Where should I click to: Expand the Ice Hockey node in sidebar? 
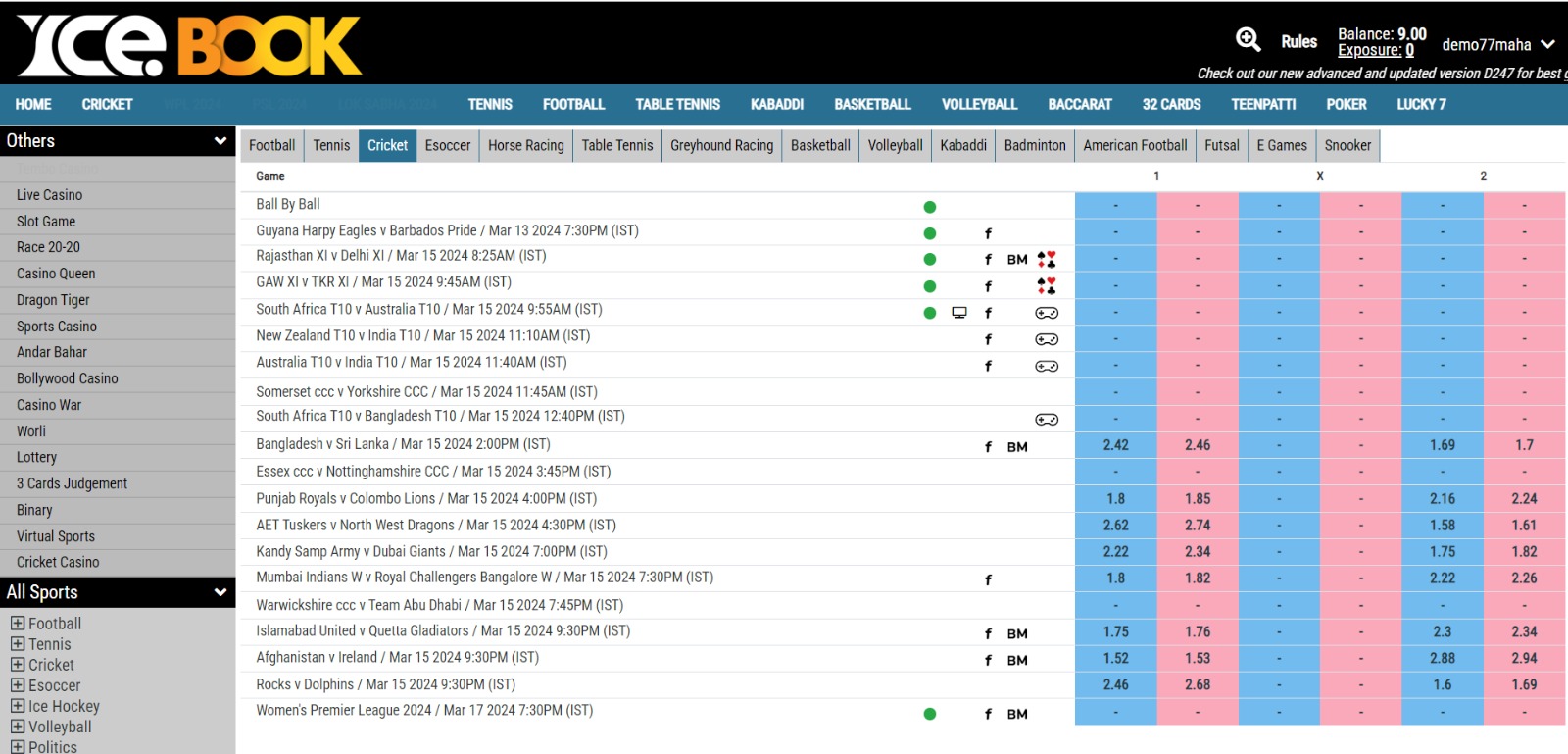[x=18, y=706]
